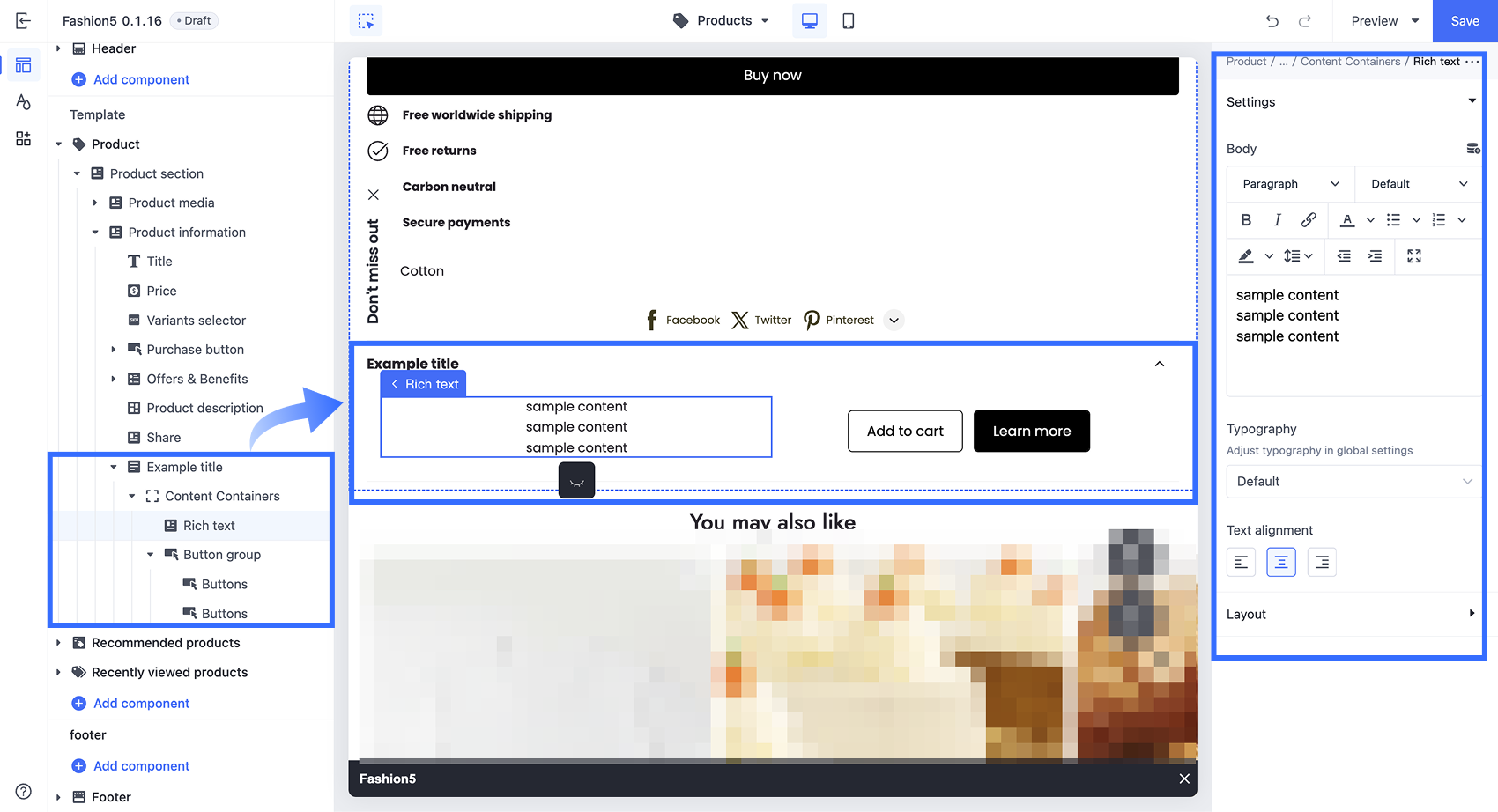Screen dimensions: 1498x812
Task: Set text alignment to right
Action: 1322,562
